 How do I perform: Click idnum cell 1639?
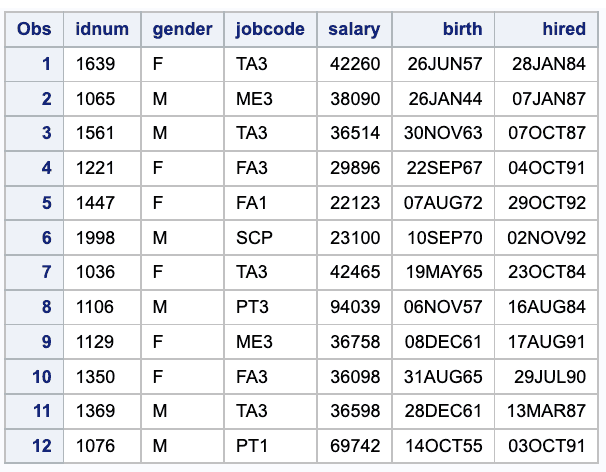[x=96, y=64]
